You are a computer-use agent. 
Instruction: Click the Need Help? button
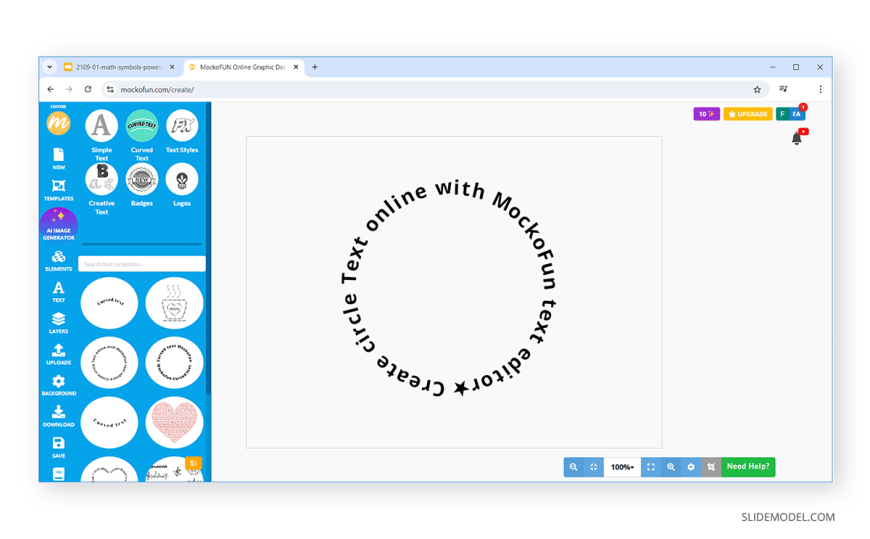(x=748, y=467)
